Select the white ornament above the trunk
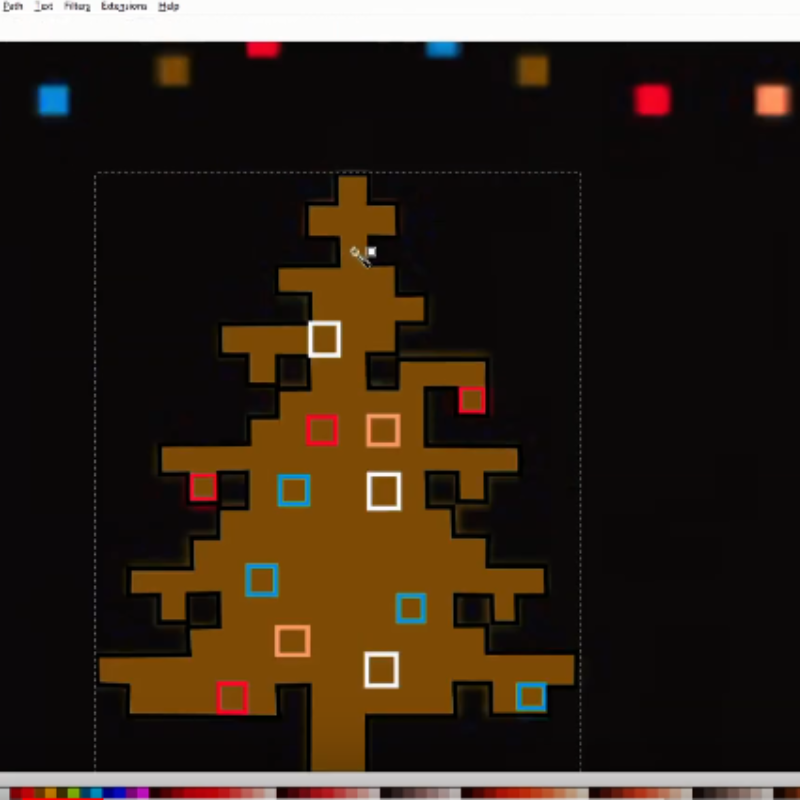Image resolution: width=800 pixels, height=800 pixels. 380,670
